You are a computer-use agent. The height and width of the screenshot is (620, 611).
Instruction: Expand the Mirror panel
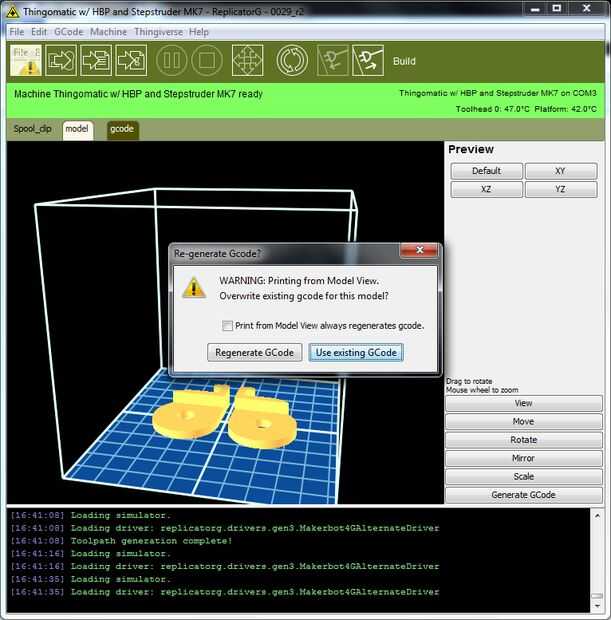524,458
